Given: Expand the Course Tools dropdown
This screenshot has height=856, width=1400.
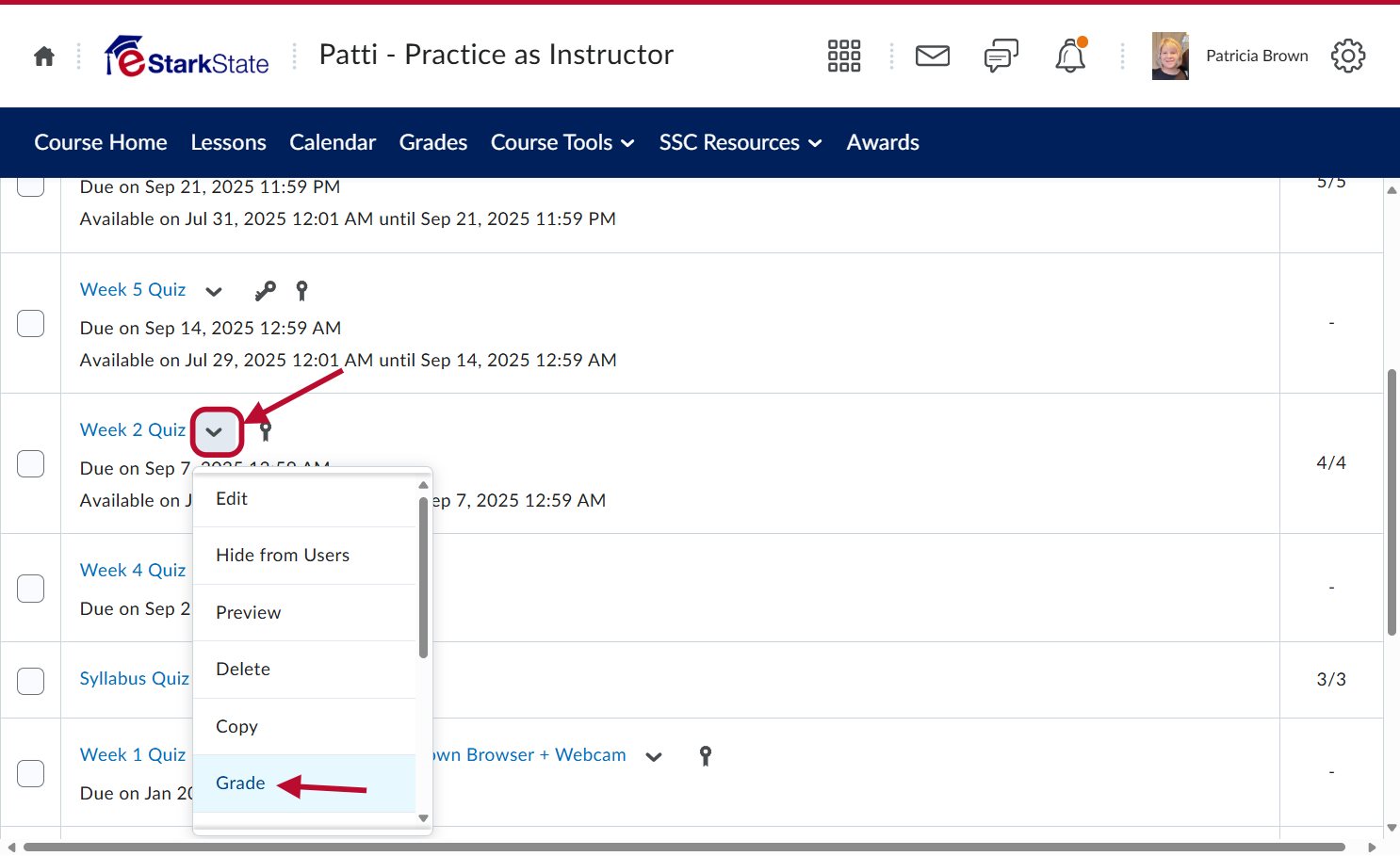Looking at the screenshot, I should [562, 142].
